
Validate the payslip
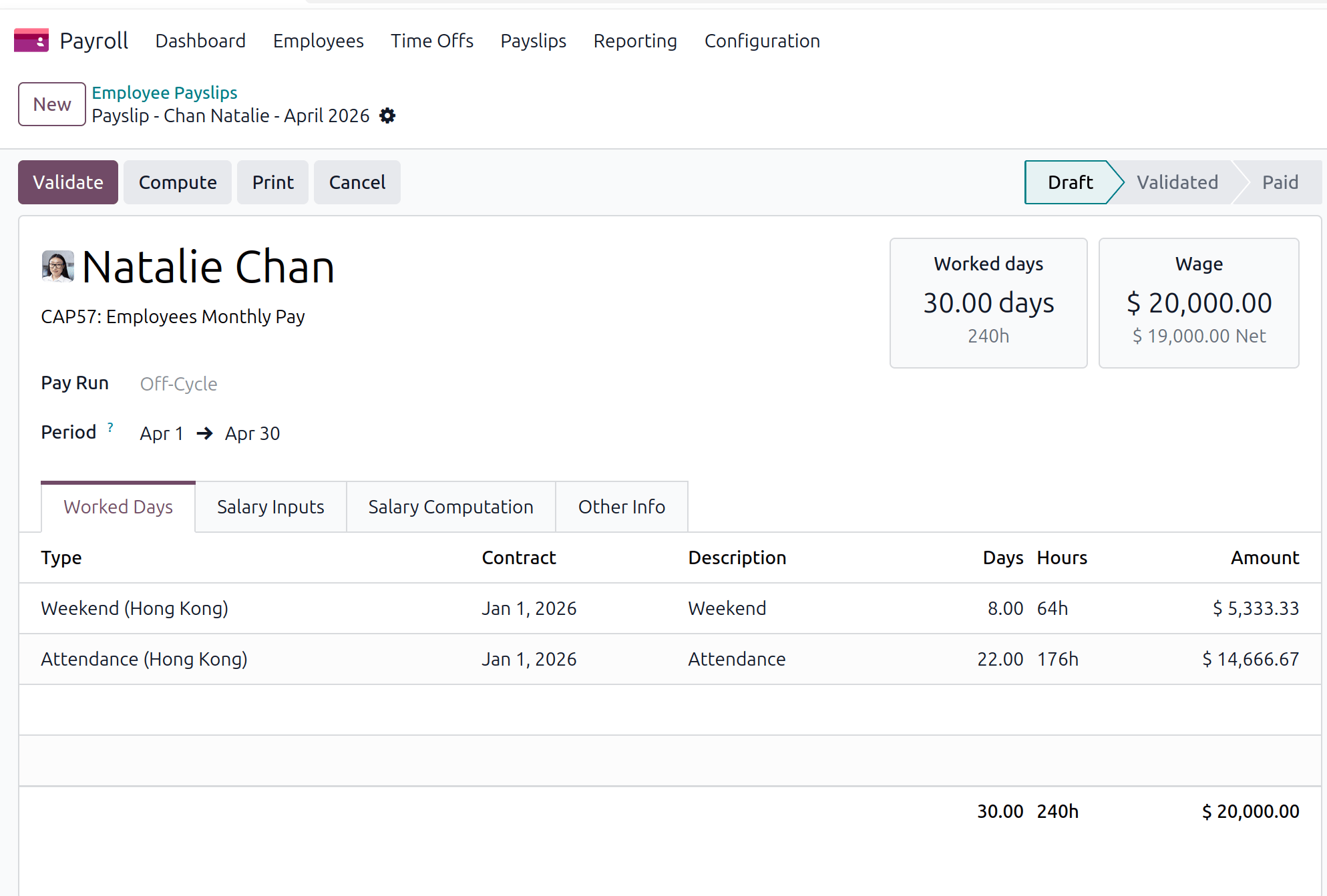68,182
